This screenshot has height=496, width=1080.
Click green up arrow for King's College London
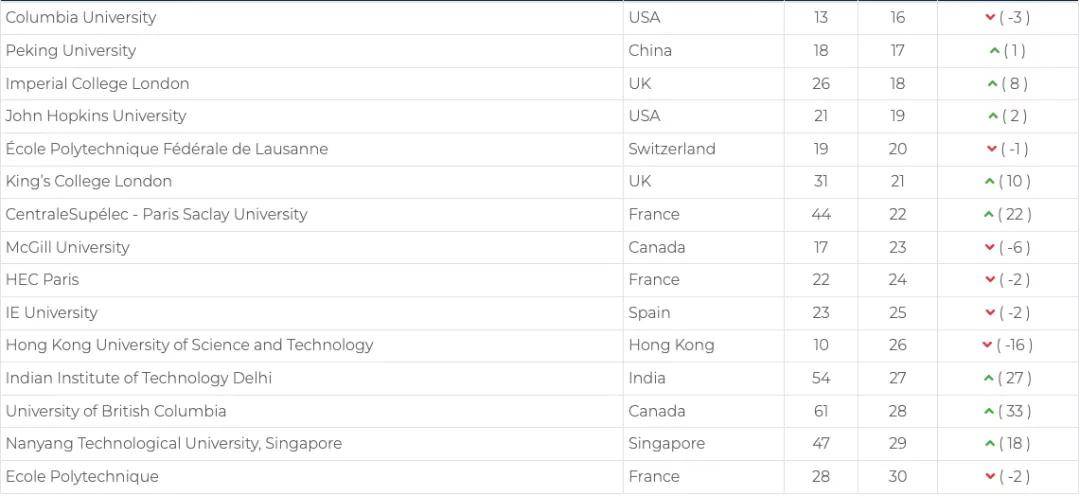coord(989,182)
